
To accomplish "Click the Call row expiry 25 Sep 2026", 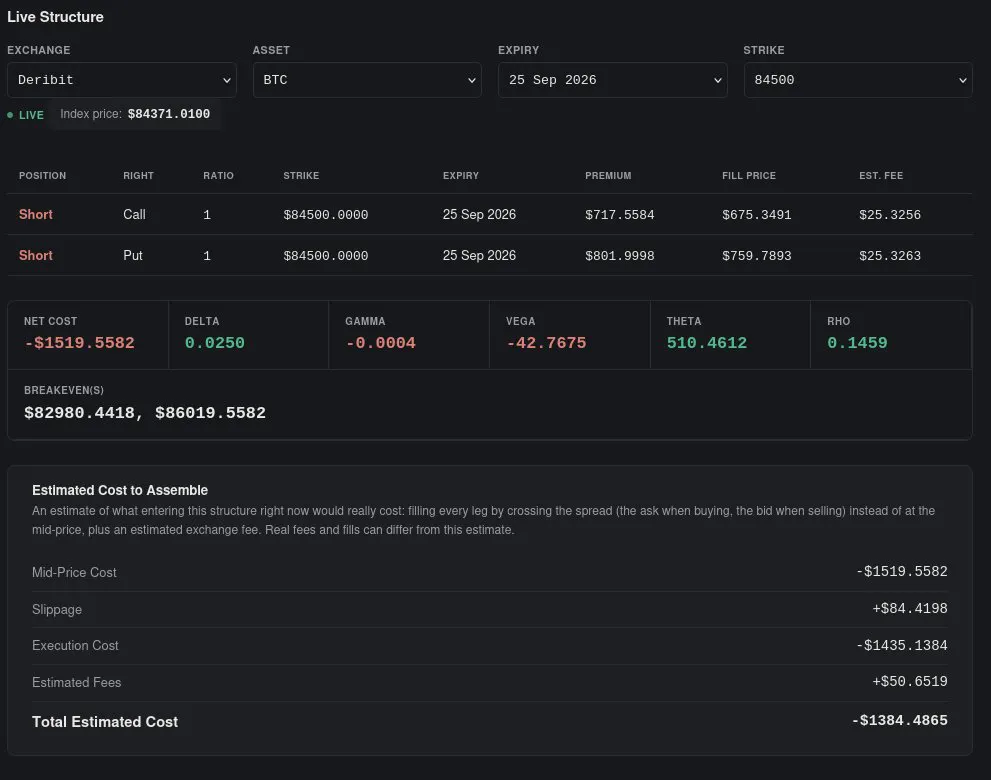I will (x=479, y=214).
